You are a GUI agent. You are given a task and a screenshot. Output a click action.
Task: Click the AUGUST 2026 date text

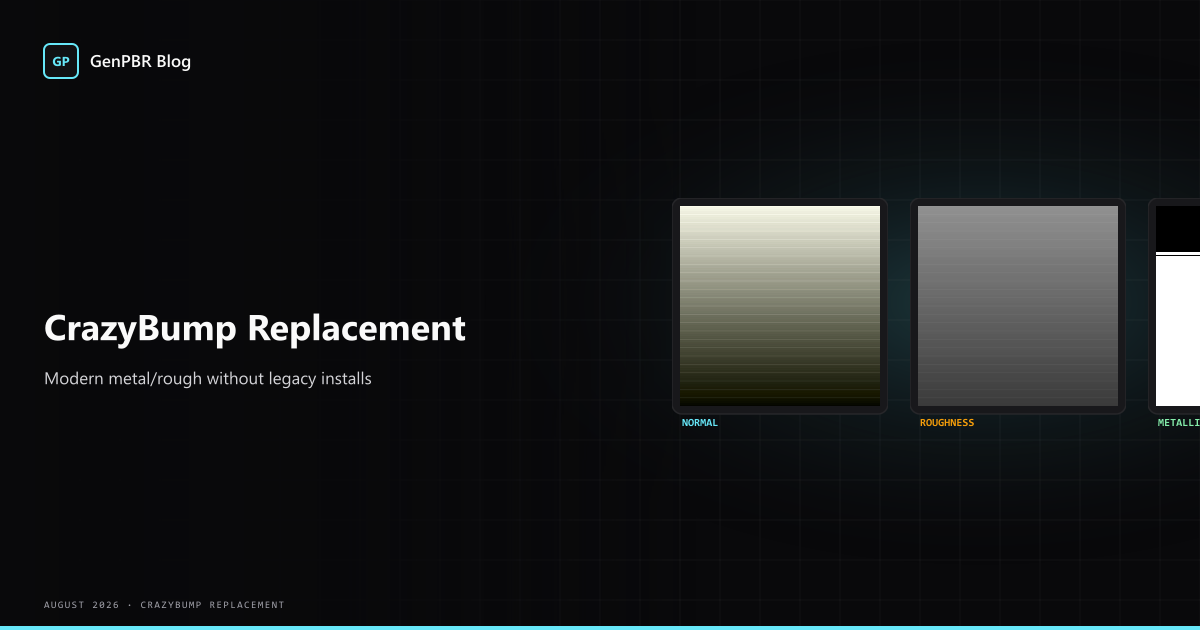pyautogui.click(x=81, y=605)
